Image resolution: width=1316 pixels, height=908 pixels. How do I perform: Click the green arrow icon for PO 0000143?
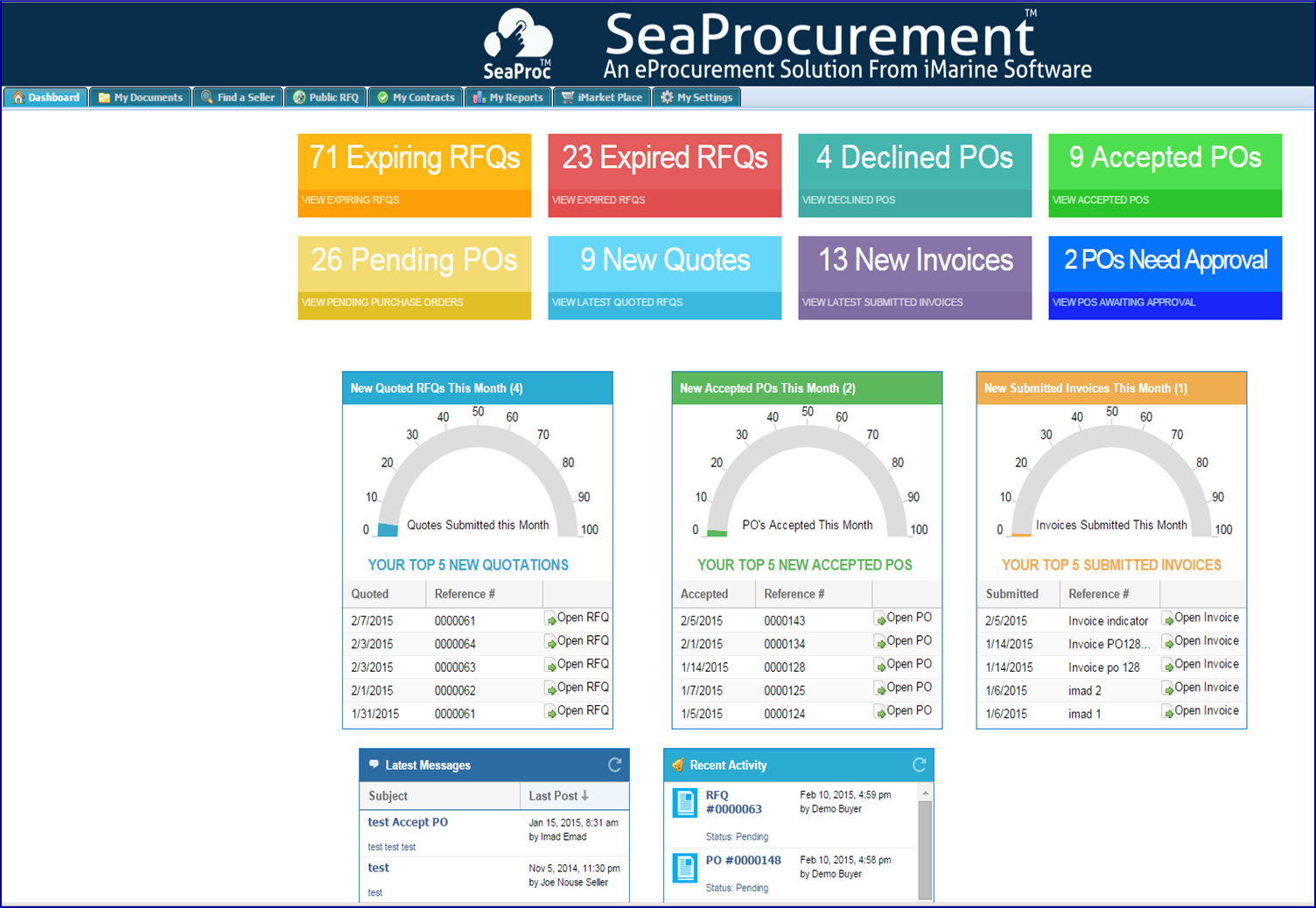point(880,619)
